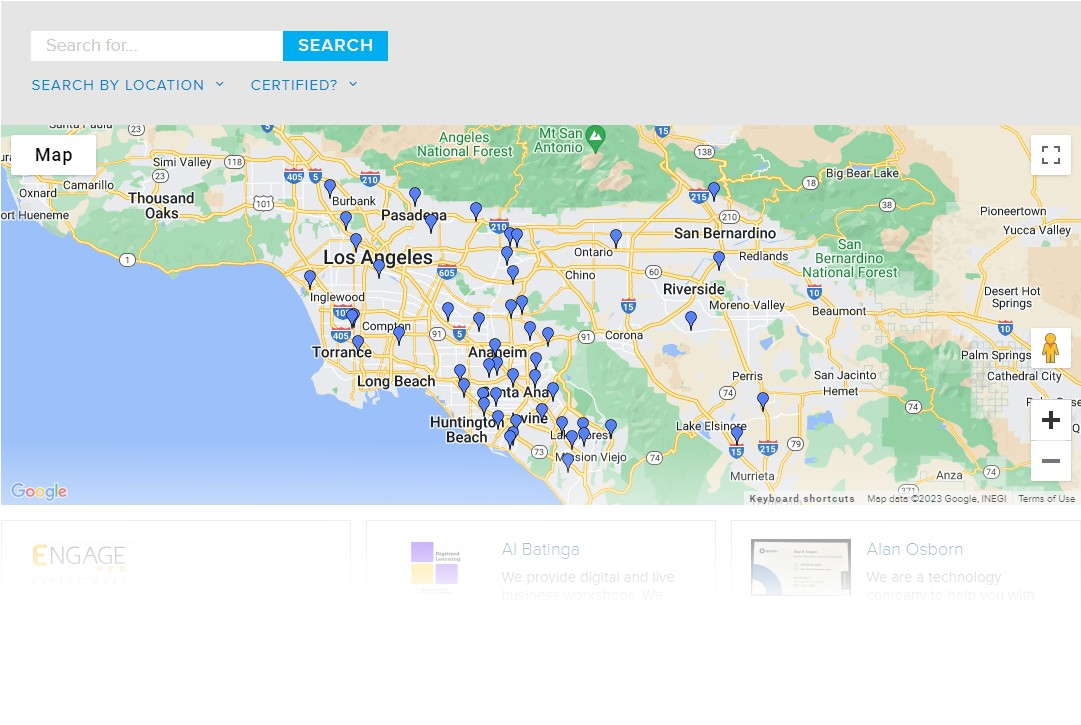The width and height of the screenshot is (1081, 725).
Task: Click Keyboard shortcuts on the map
Action: tap(802, 499)
